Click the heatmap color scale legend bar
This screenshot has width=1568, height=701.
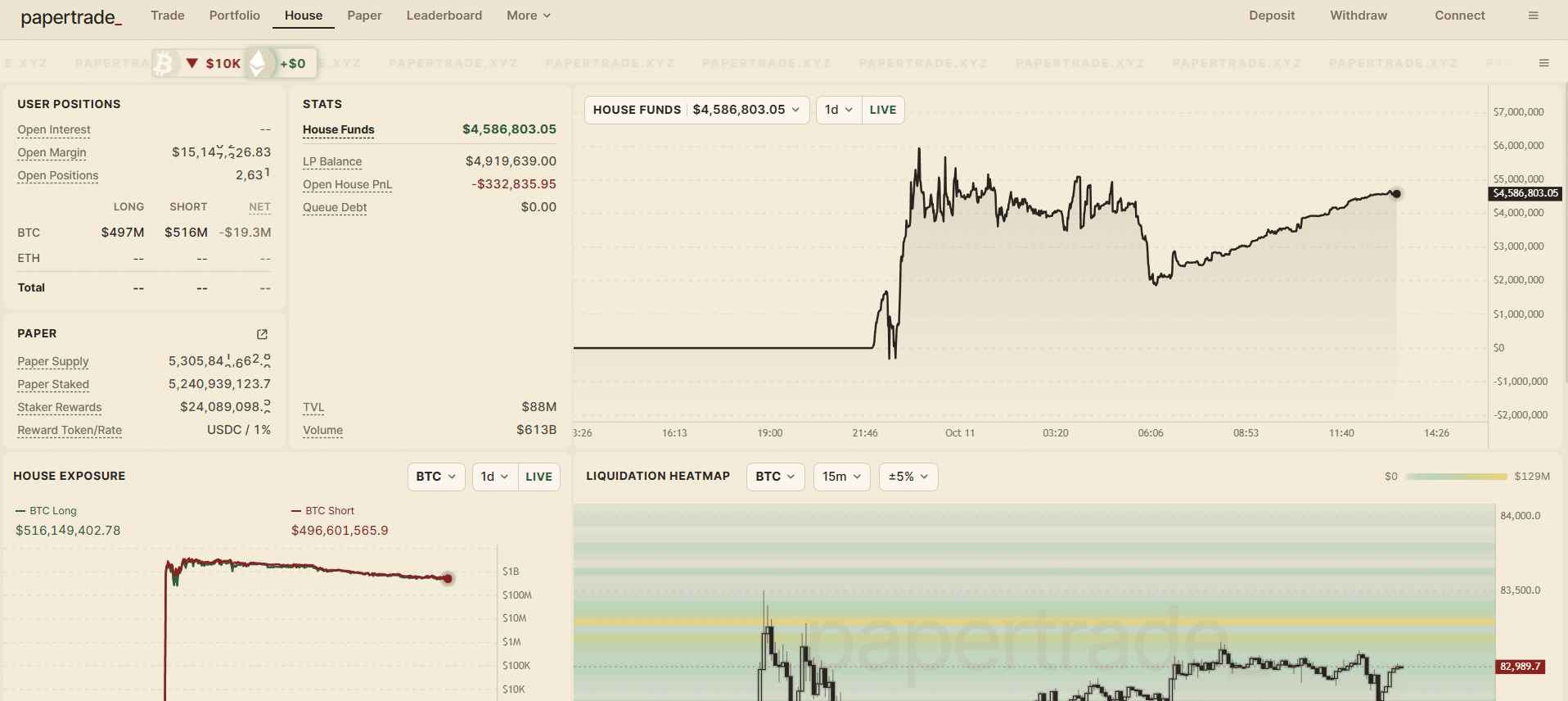pyautogui.click(x=1456, y=477)
